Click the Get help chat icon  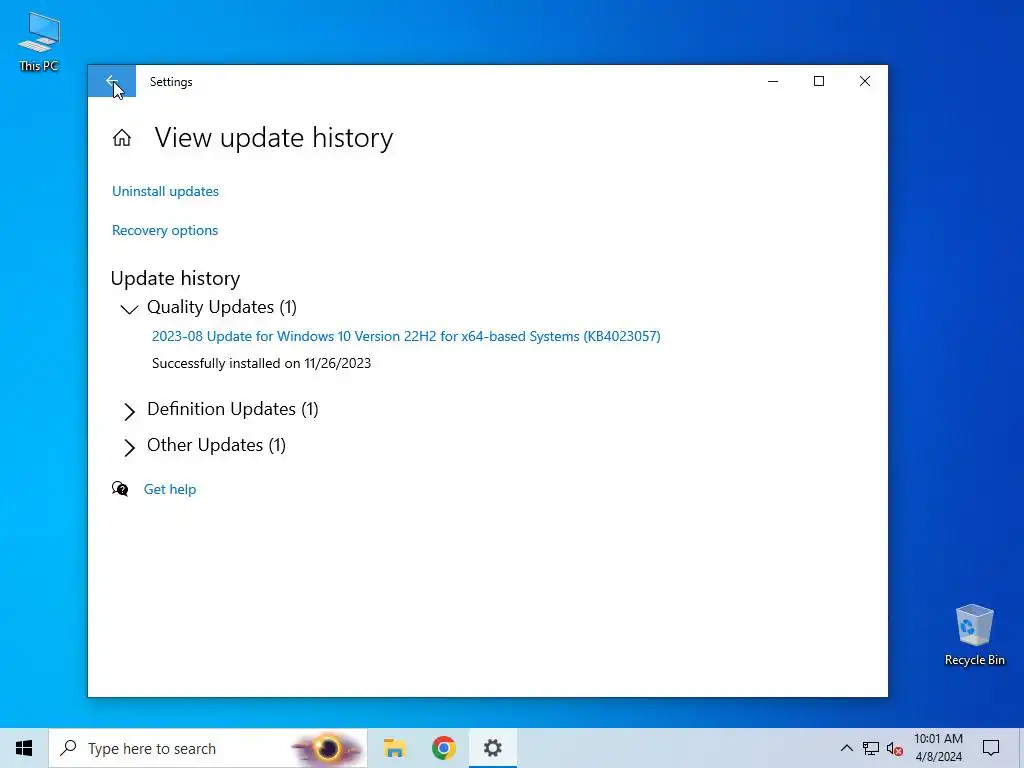tap(120, 488)
